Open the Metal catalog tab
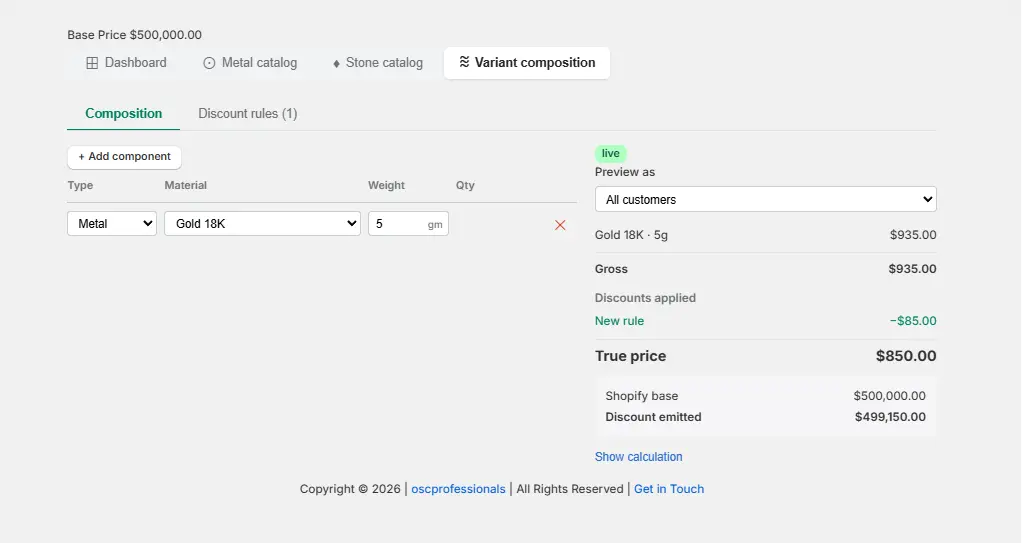This screenshot has width=1022, height=543. pos(250,63)
